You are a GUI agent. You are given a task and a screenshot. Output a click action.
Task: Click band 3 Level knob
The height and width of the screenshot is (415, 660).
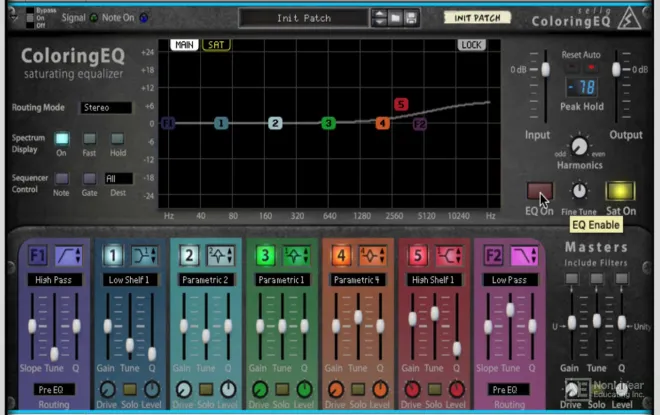click(304, 389)
